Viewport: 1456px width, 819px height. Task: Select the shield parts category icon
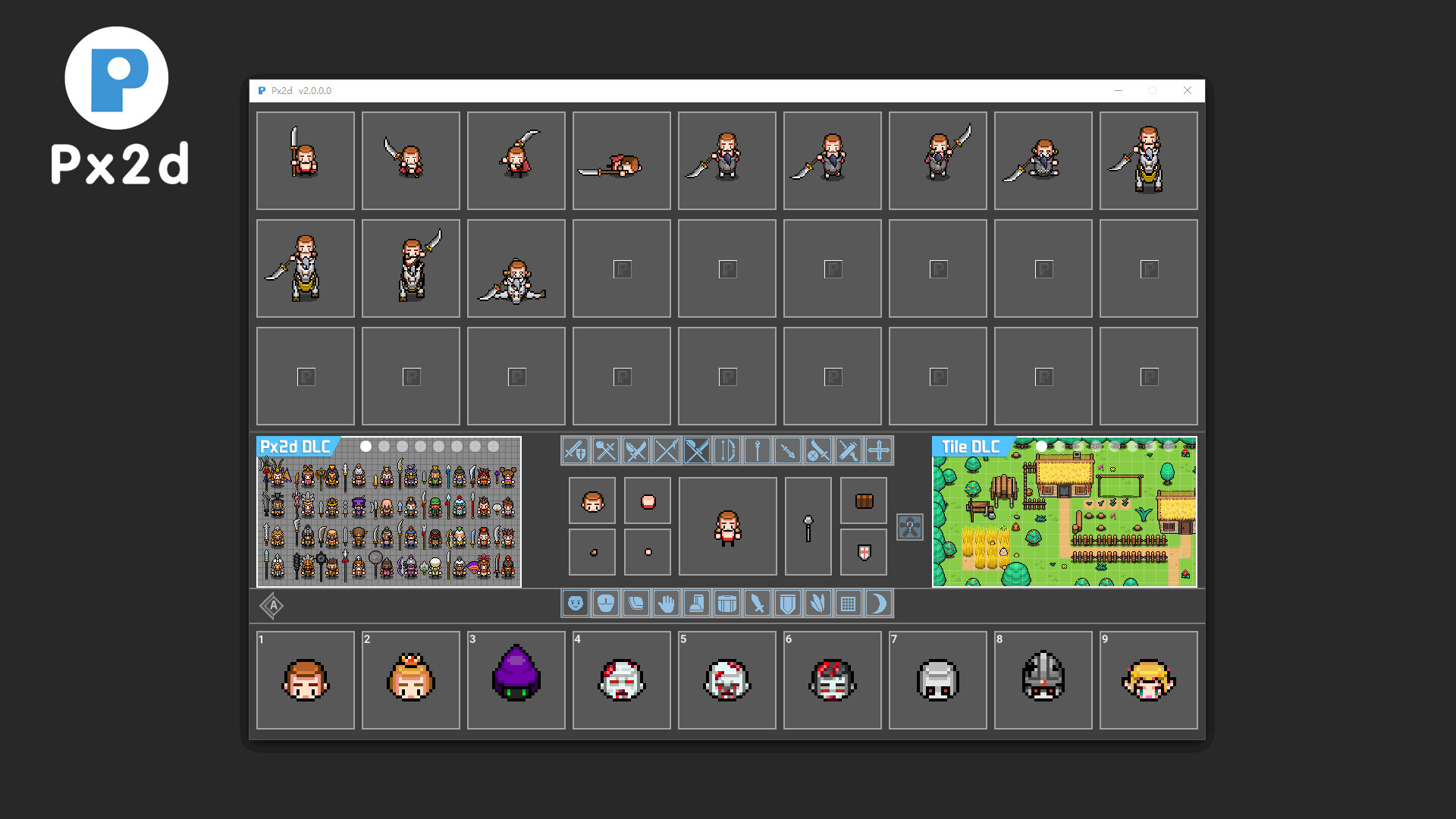[x=787, y=604]
